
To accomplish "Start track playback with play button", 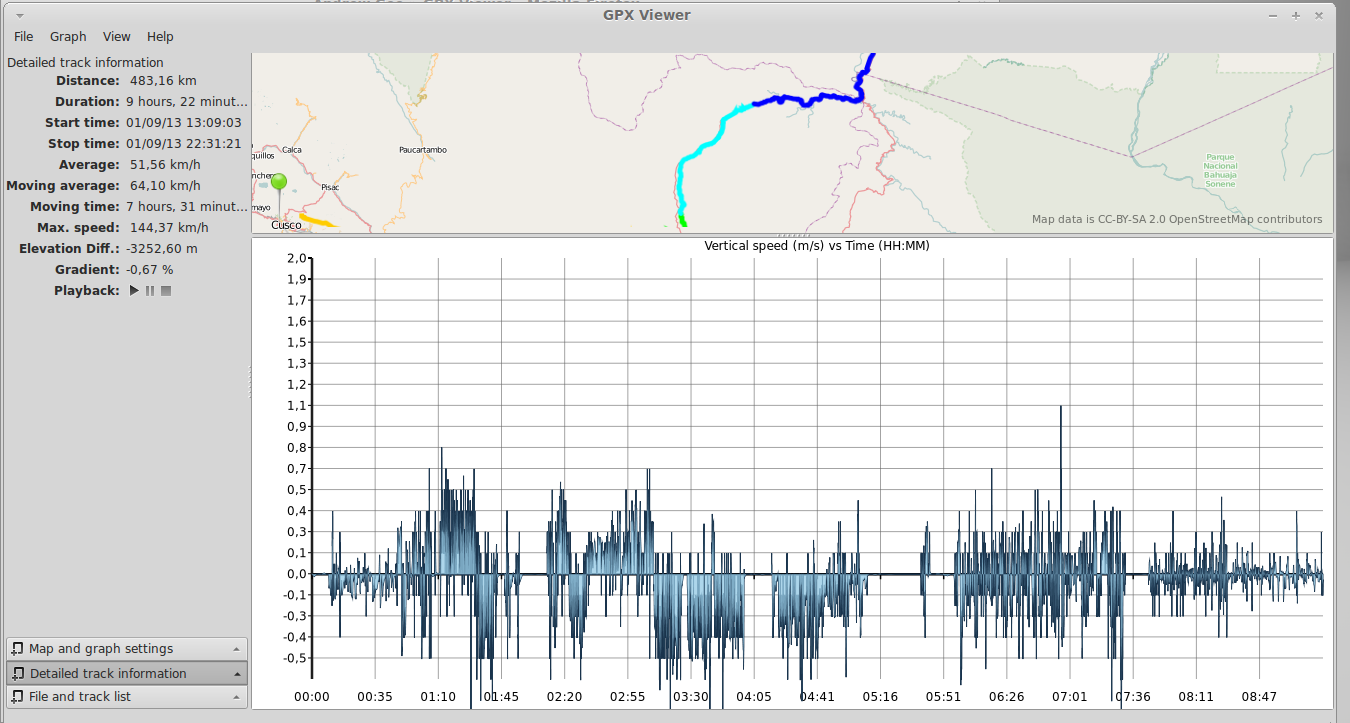I will point(135,291).
